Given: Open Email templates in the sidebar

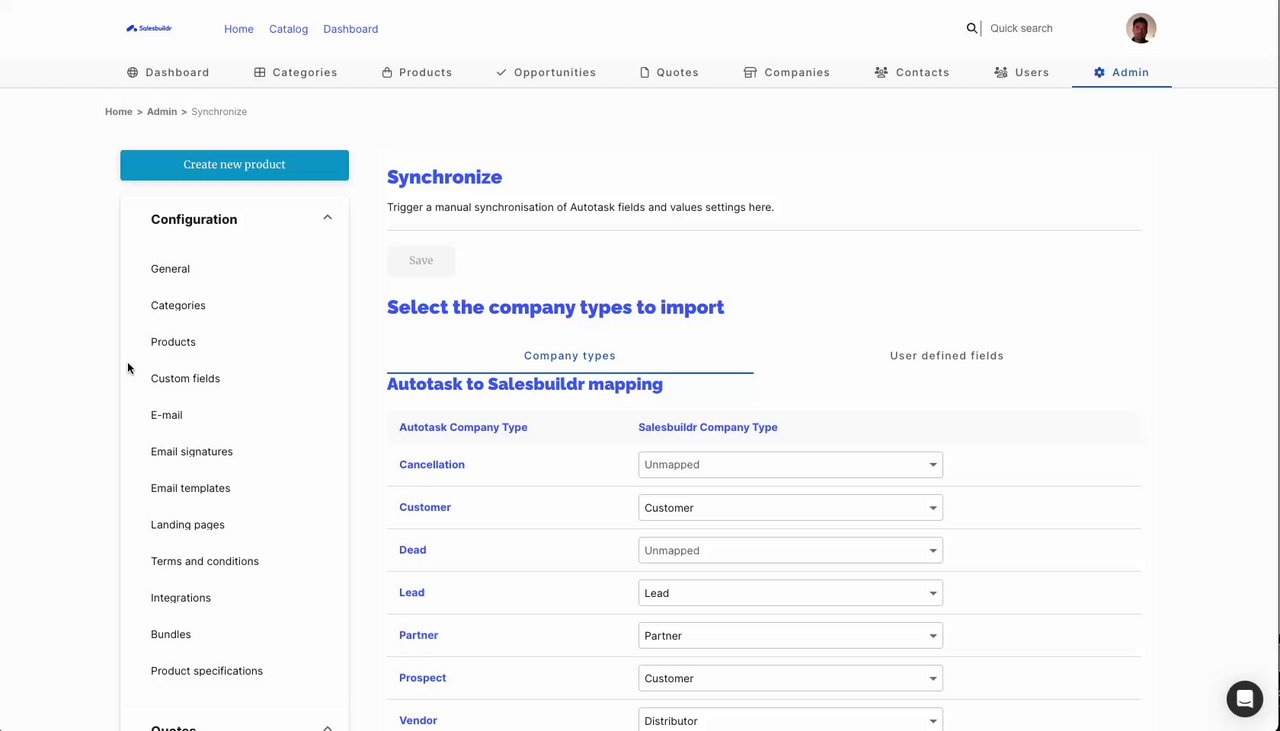Looking at the screenshot, I should [190, 488].
